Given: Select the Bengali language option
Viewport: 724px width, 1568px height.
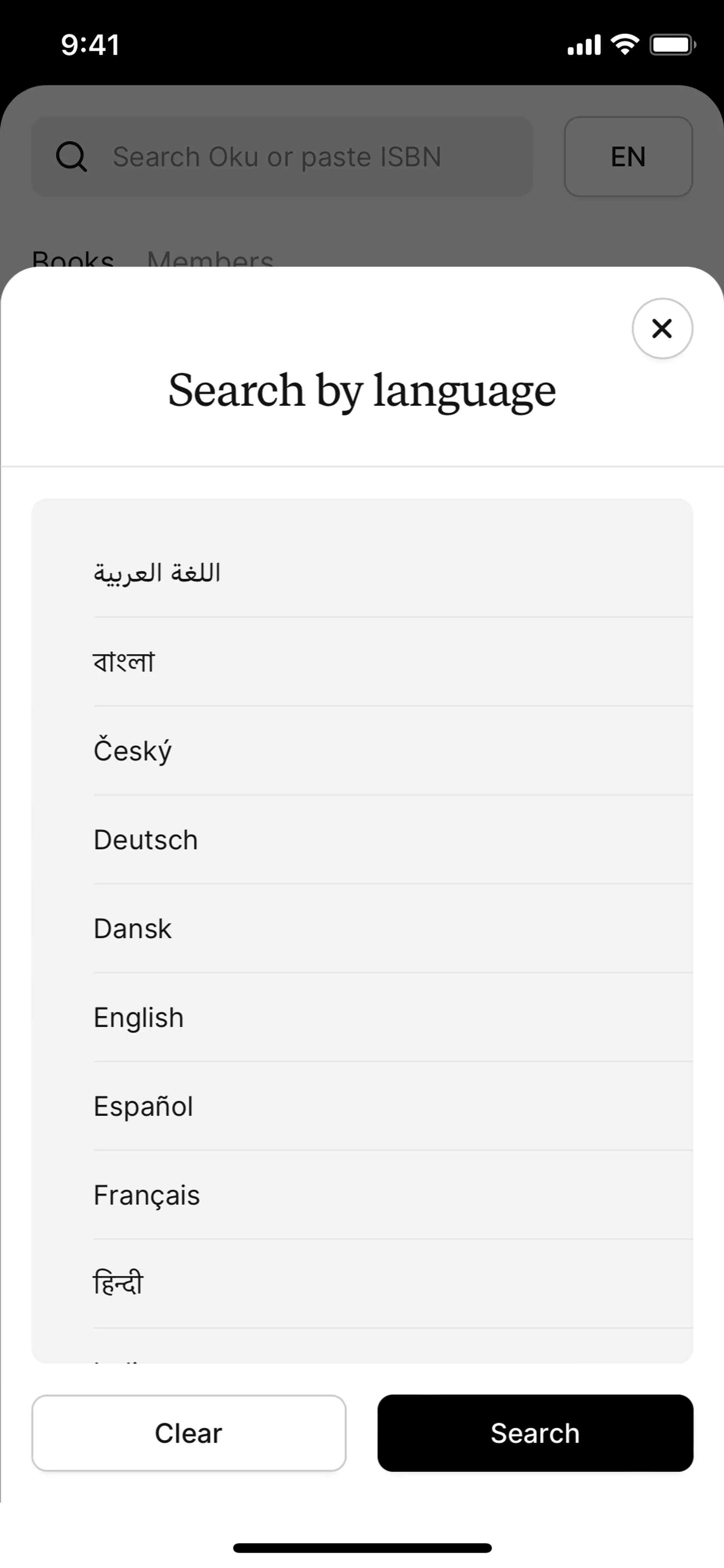Looking at the screenshot, I should [x=124, y=662].
